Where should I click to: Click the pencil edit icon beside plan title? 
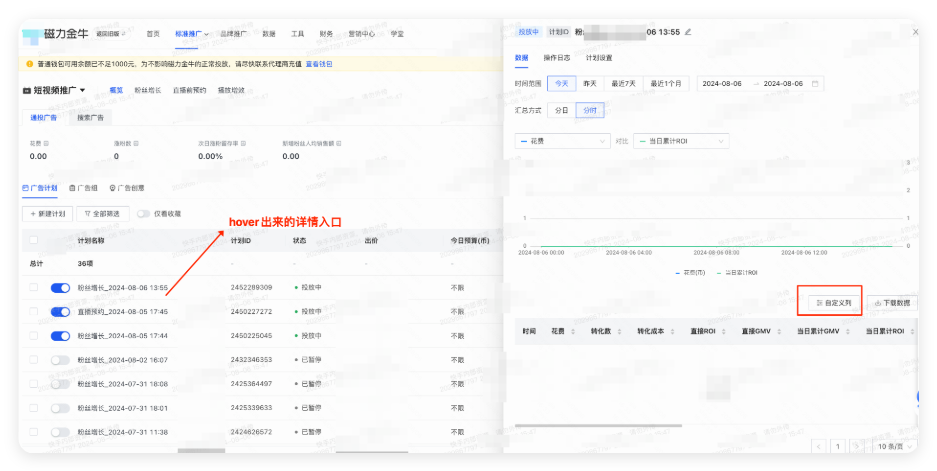[x=688, y=32]
